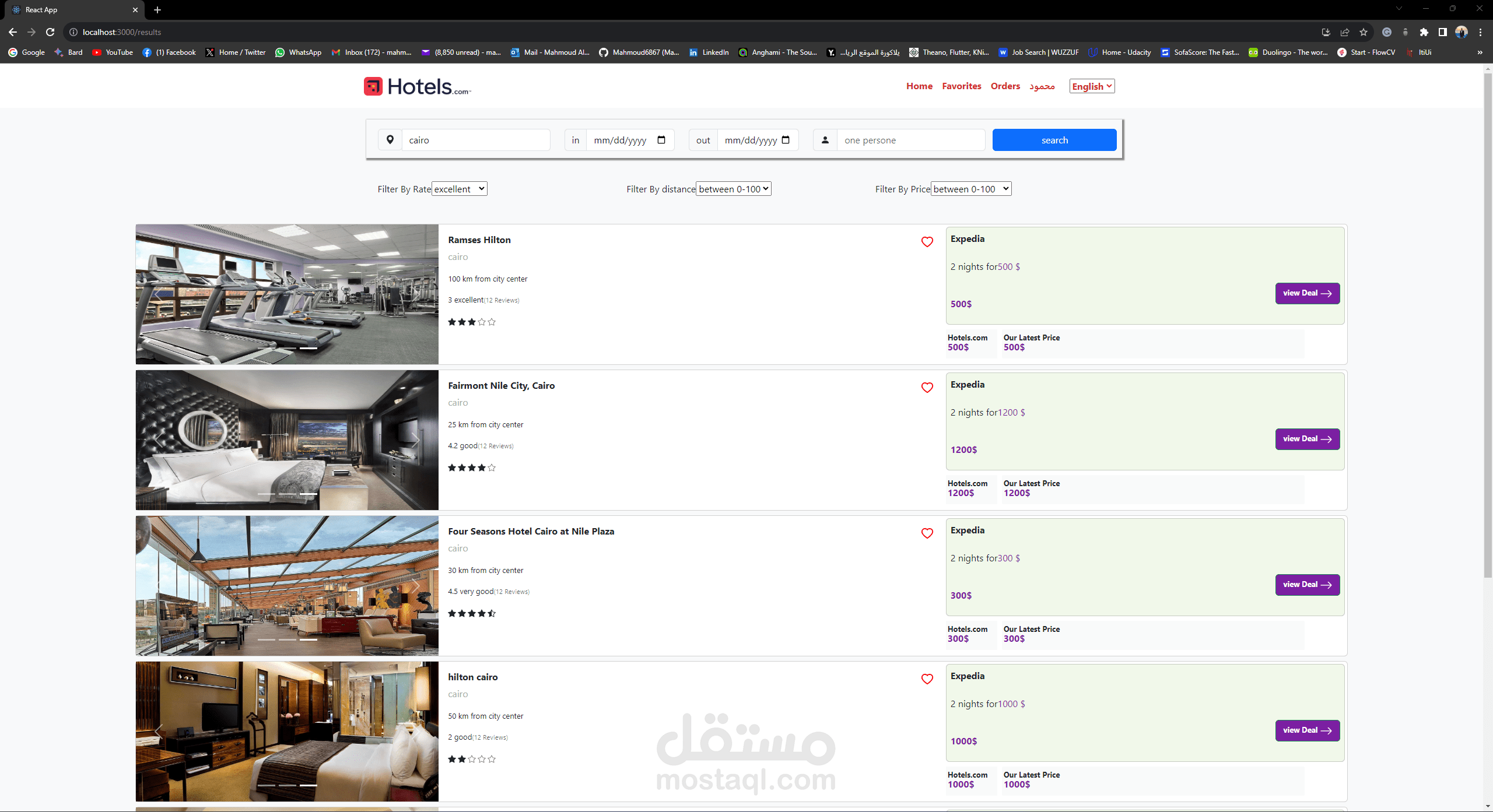Favorite the Ramses Hilton with heart icon

927,242
